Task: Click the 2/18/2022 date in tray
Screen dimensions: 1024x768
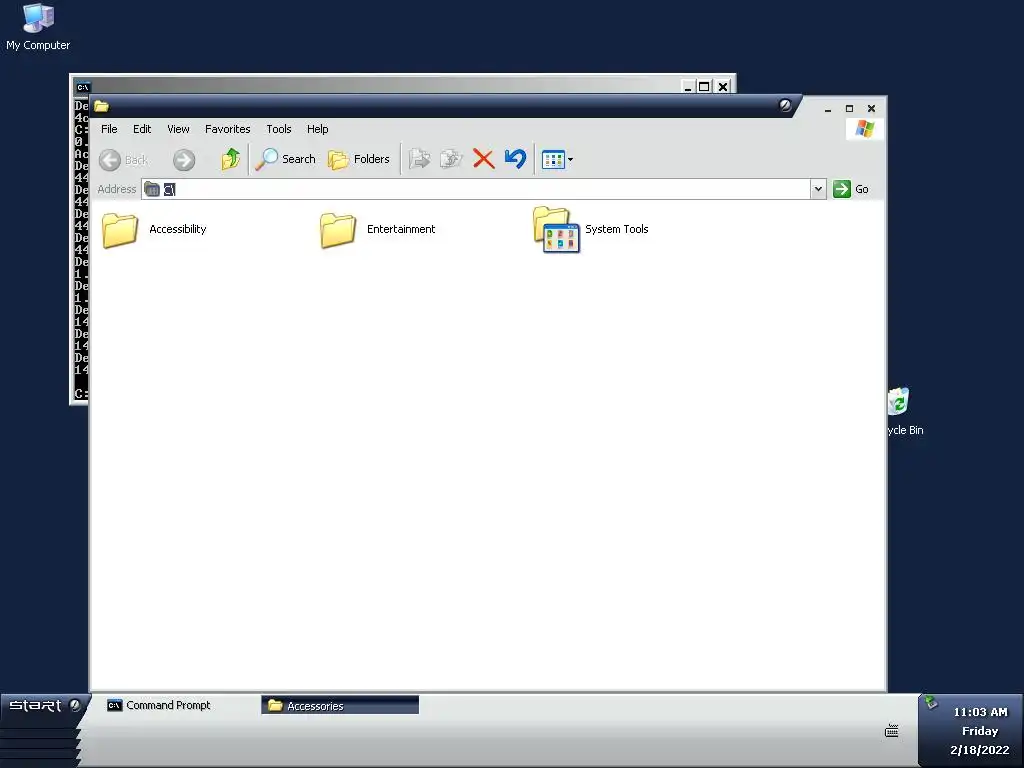Action: point(980,750)
